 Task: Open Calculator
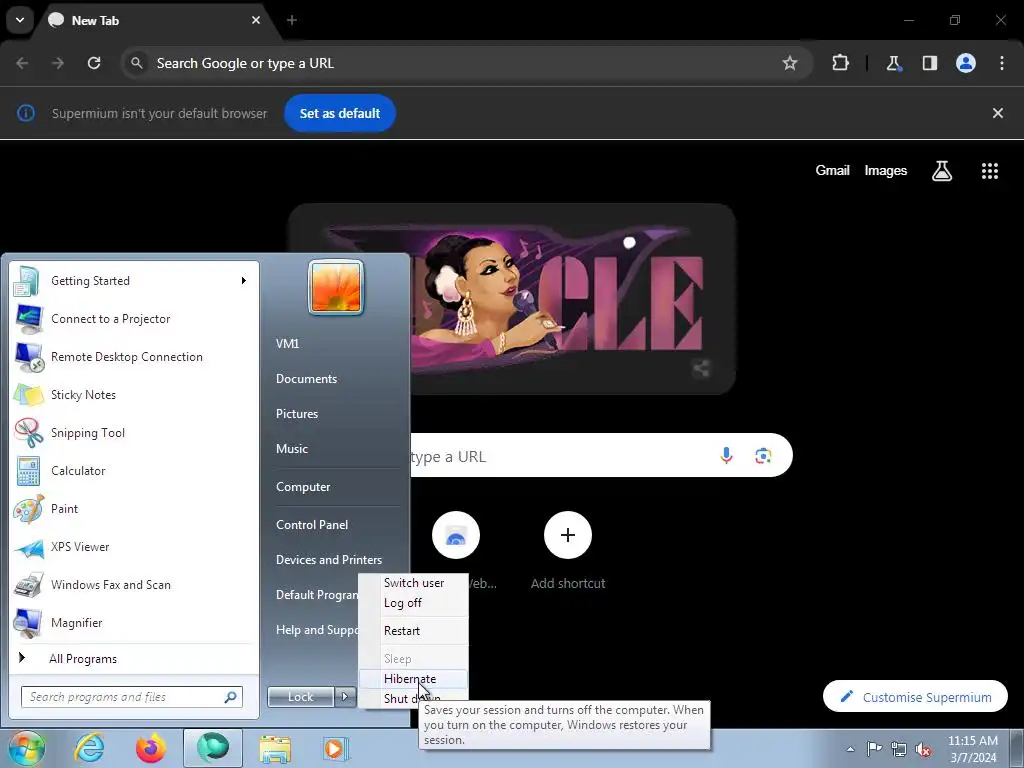[133, 471]
